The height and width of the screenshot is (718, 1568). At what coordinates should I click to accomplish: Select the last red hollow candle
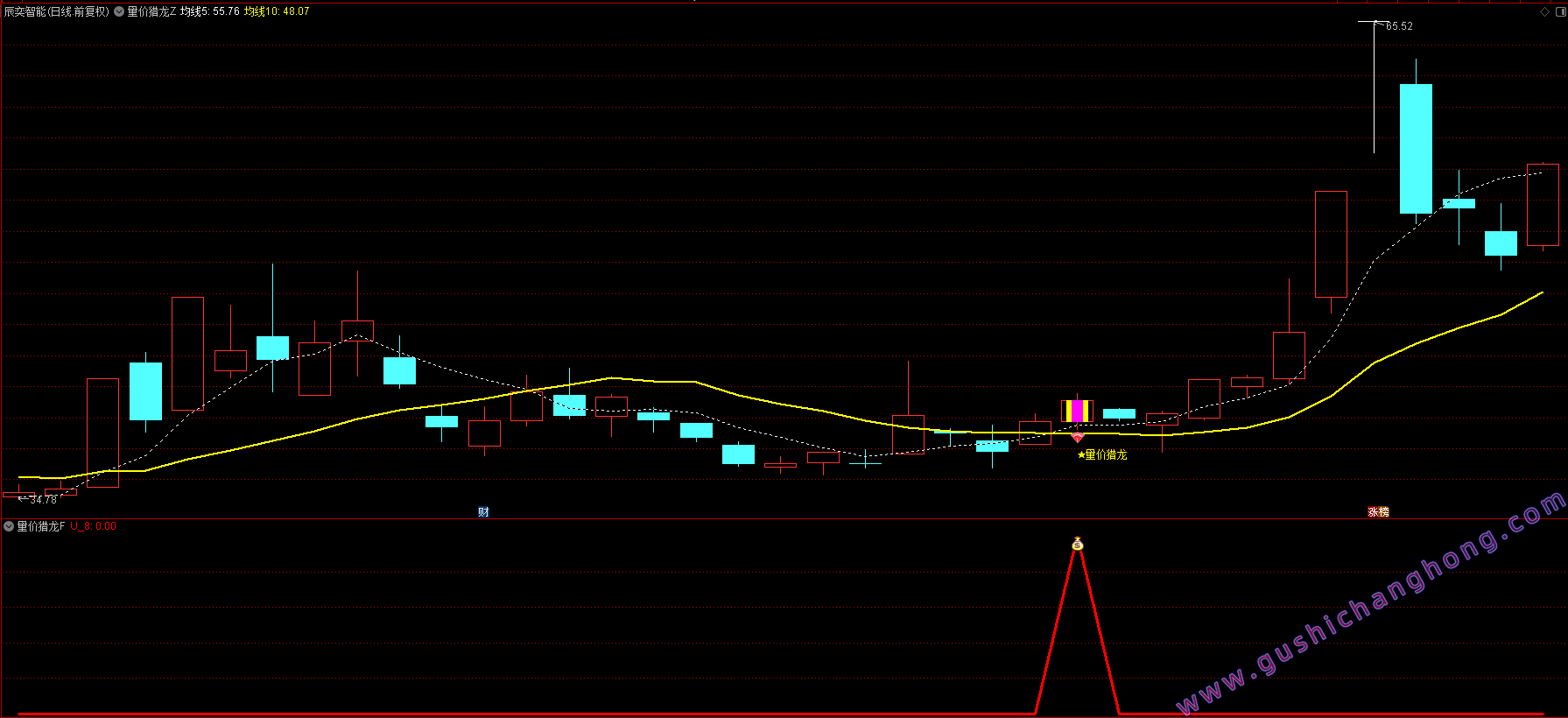pos(1543,205)
